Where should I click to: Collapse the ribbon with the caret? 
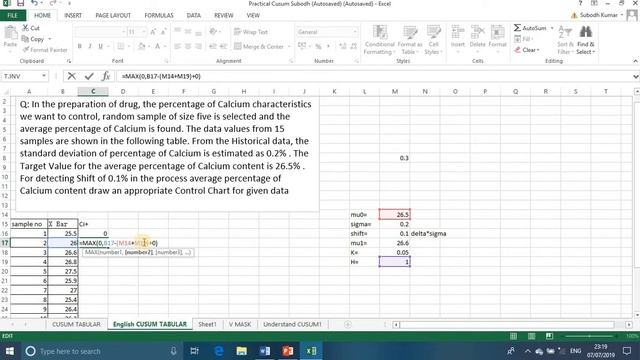636,61
